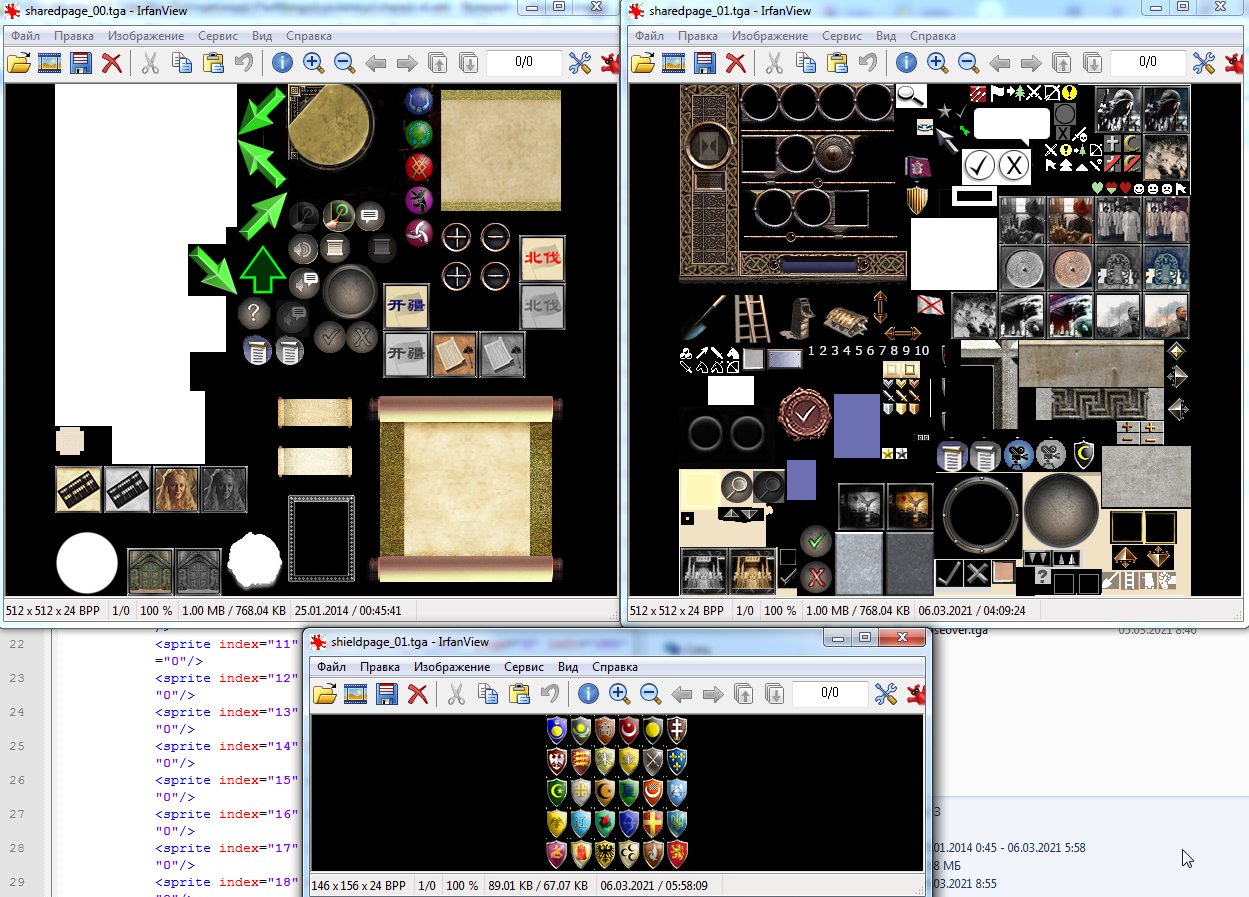Open Файл menu in sharedpage_00 window
Viewport: 1249px width, 897px height.
click(x=26, y=36)
